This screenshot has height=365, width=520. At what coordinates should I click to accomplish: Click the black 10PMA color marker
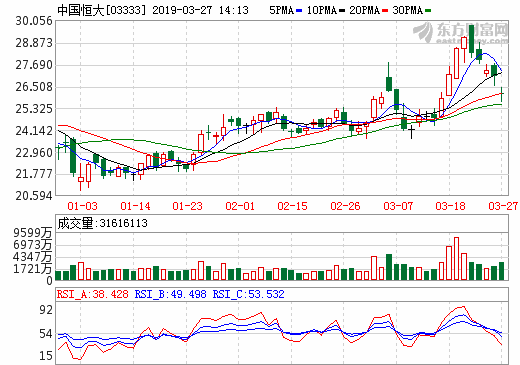tap(342, 11)
